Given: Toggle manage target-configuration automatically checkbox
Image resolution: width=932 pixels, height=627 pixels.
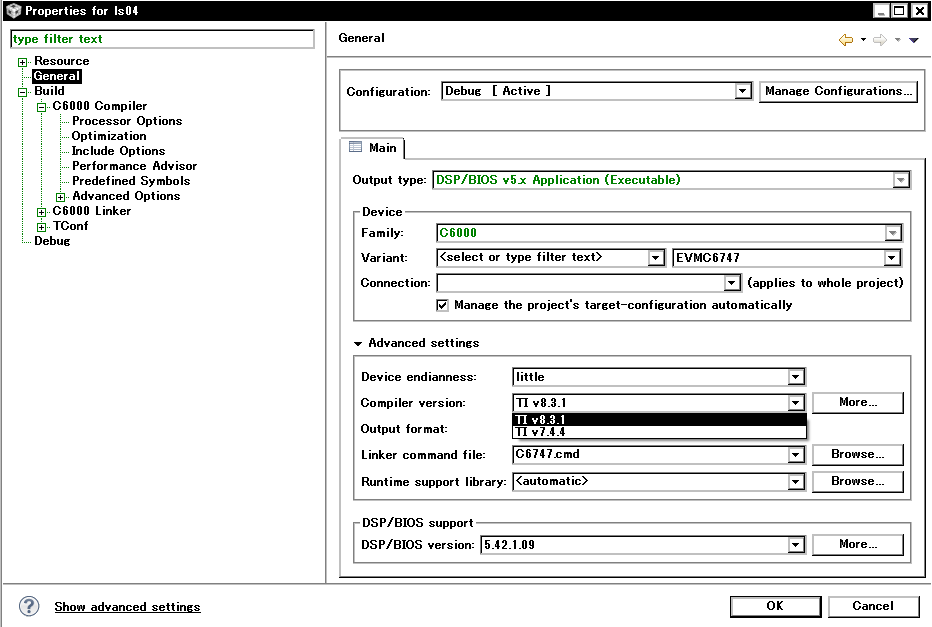Looking at the screenshot, I should coord(442,305).
